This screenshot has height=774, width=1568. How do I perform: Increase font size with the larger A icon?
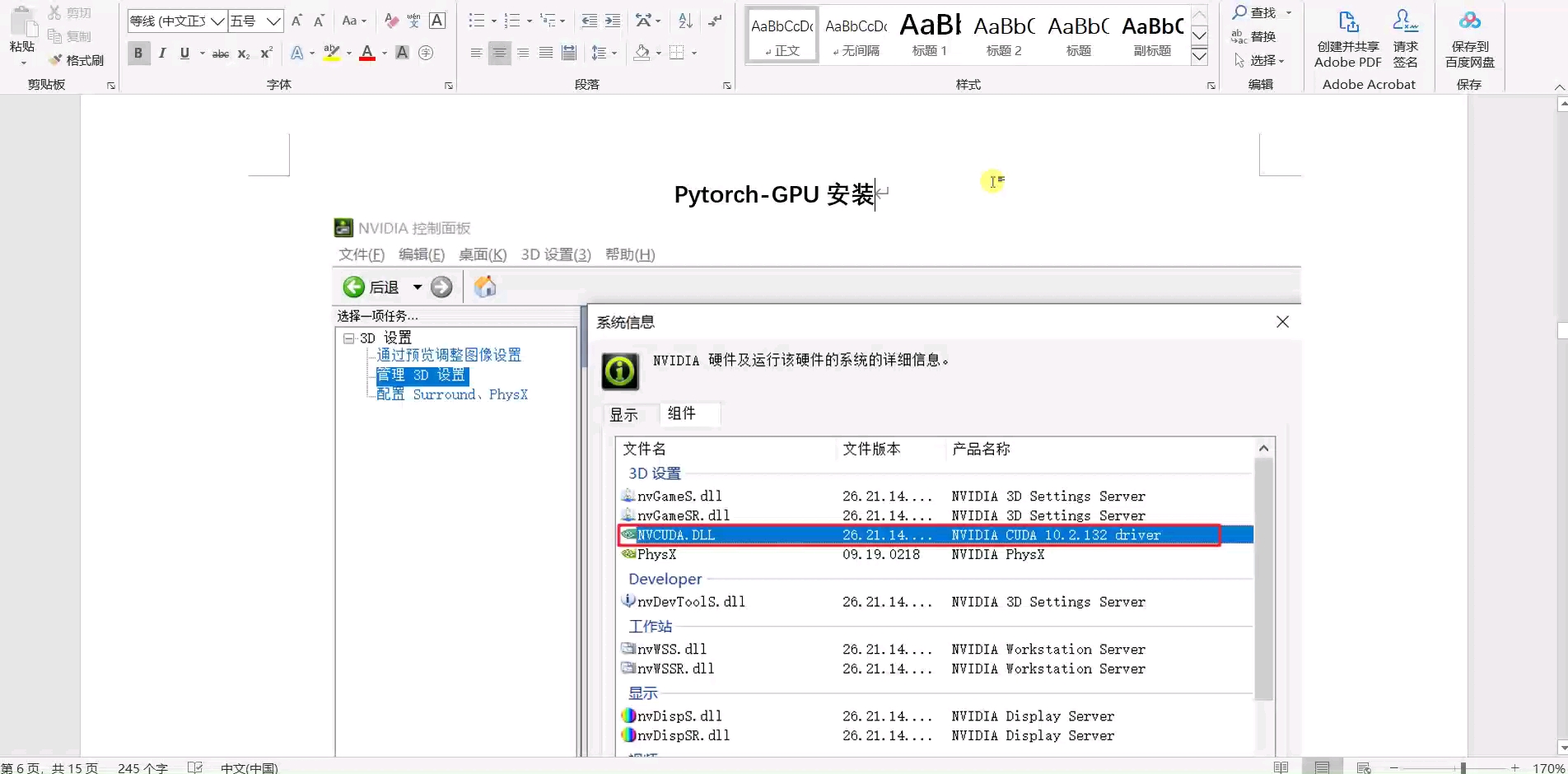pyautogui.click(x=296, y=21)
